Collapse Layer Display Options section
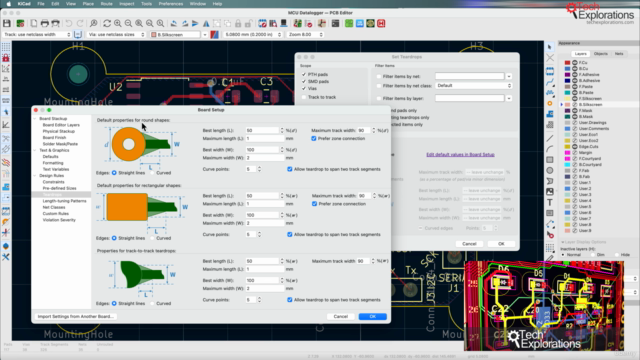This screenshot has width=640, height=360. (562, 242)
